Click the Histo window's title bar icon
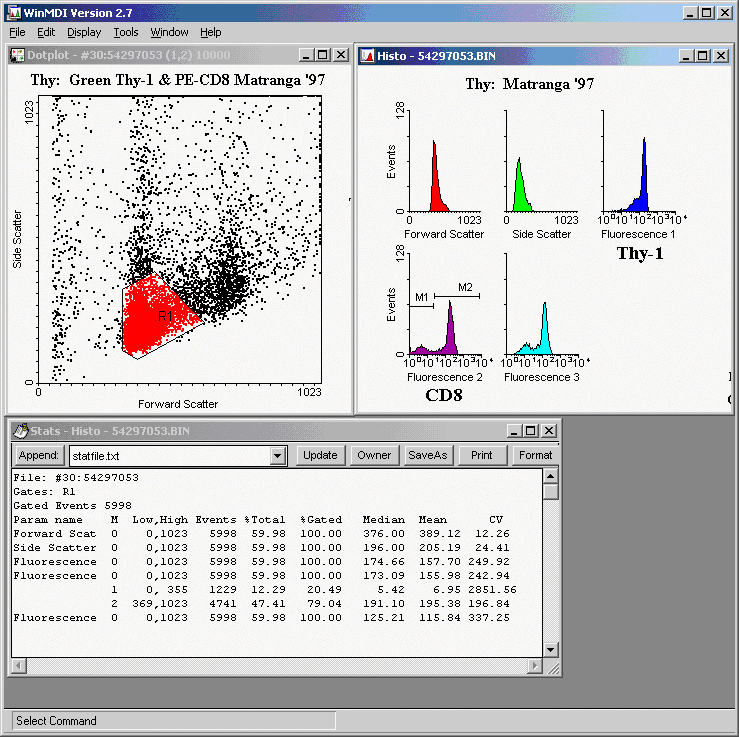Screen dimensions: 739x737 [367, 55]
